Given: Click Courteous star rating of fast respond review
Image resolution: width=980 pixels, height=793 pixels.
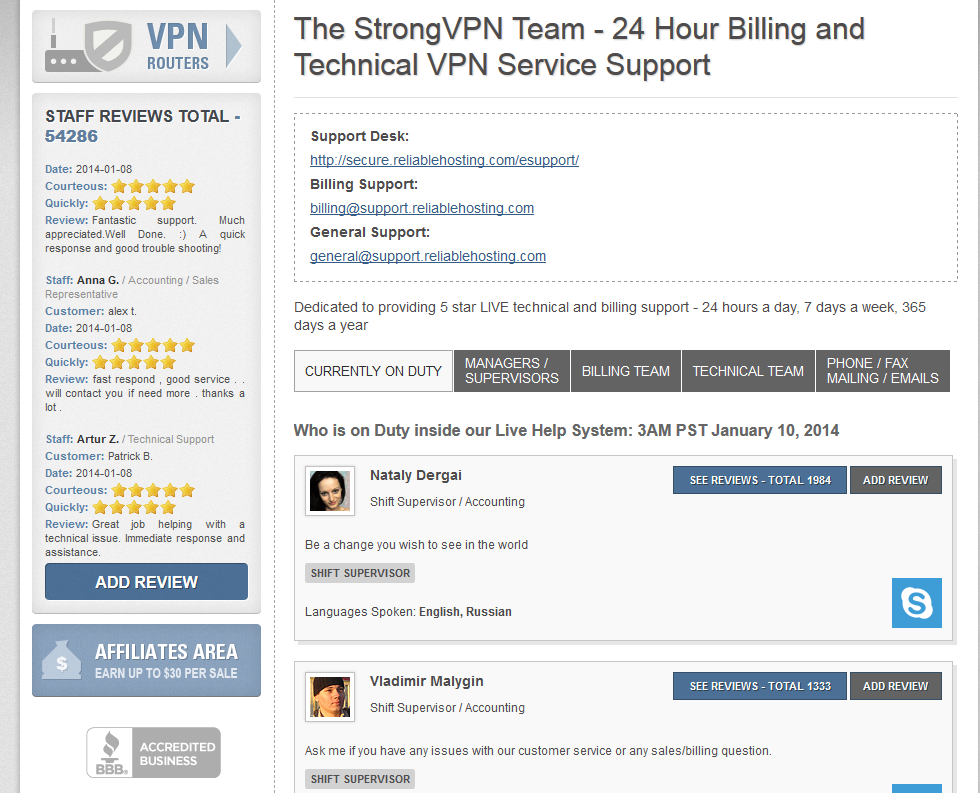Looking at the screenshot, I should [x=153, y=345].
